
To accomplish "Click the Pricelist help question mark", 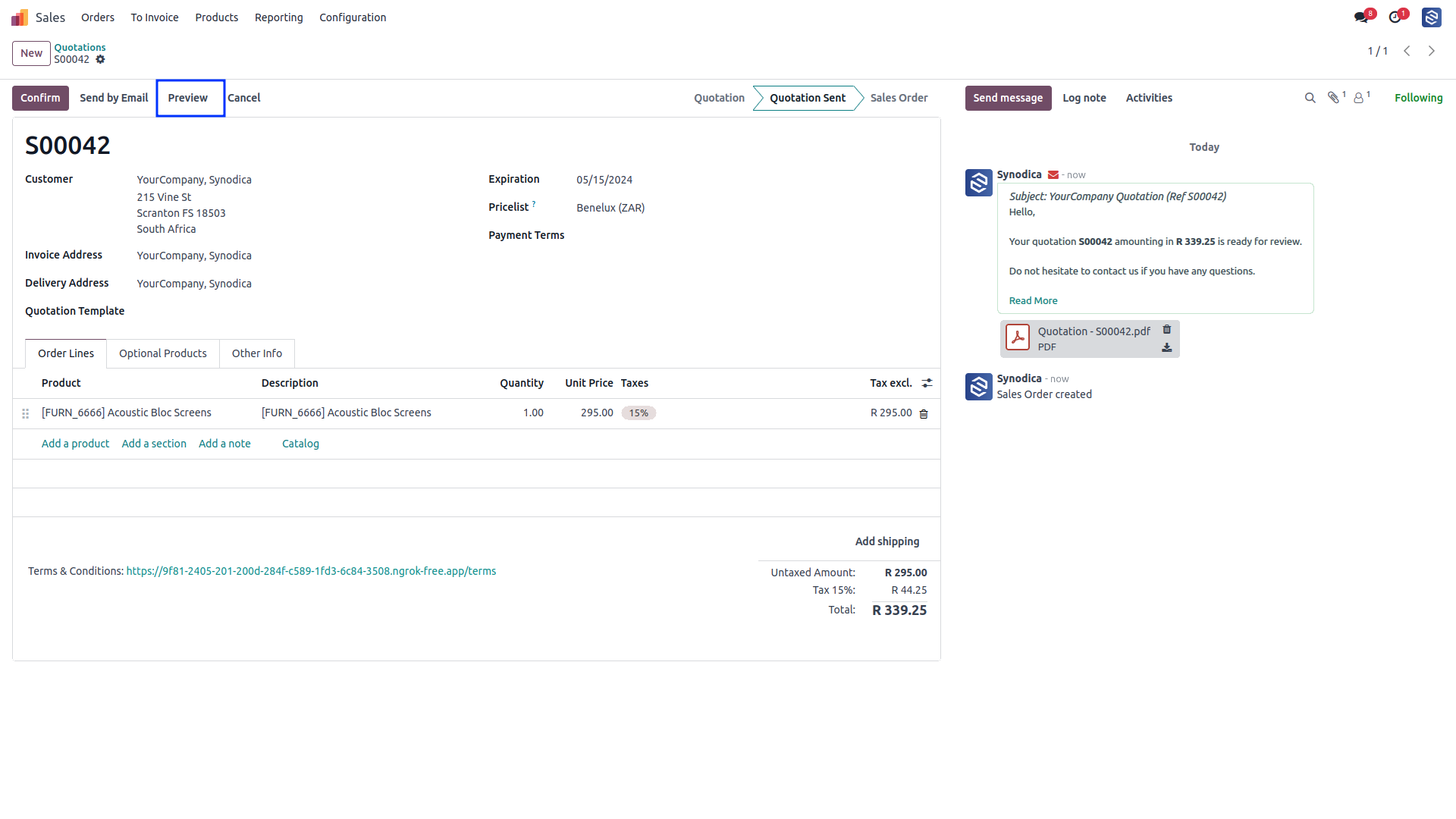I will (x=534, y=204).
